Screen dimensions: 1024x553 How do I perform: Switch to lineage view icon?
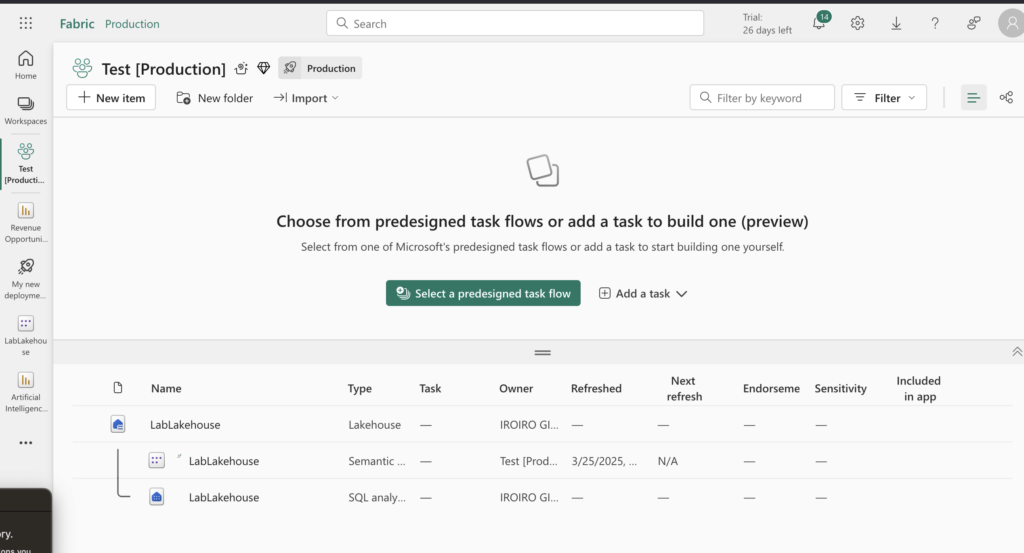(x=1006, y=97)
